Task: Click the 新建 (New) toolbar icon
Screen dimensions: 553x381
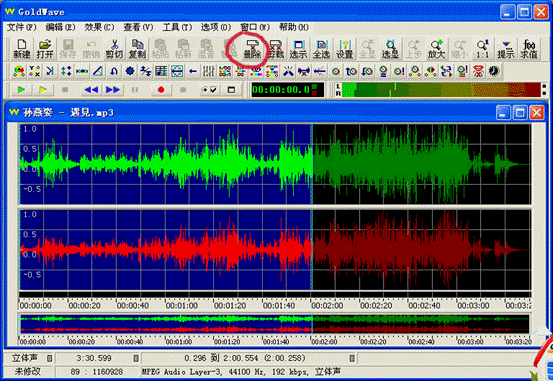Action: point(22,49)
